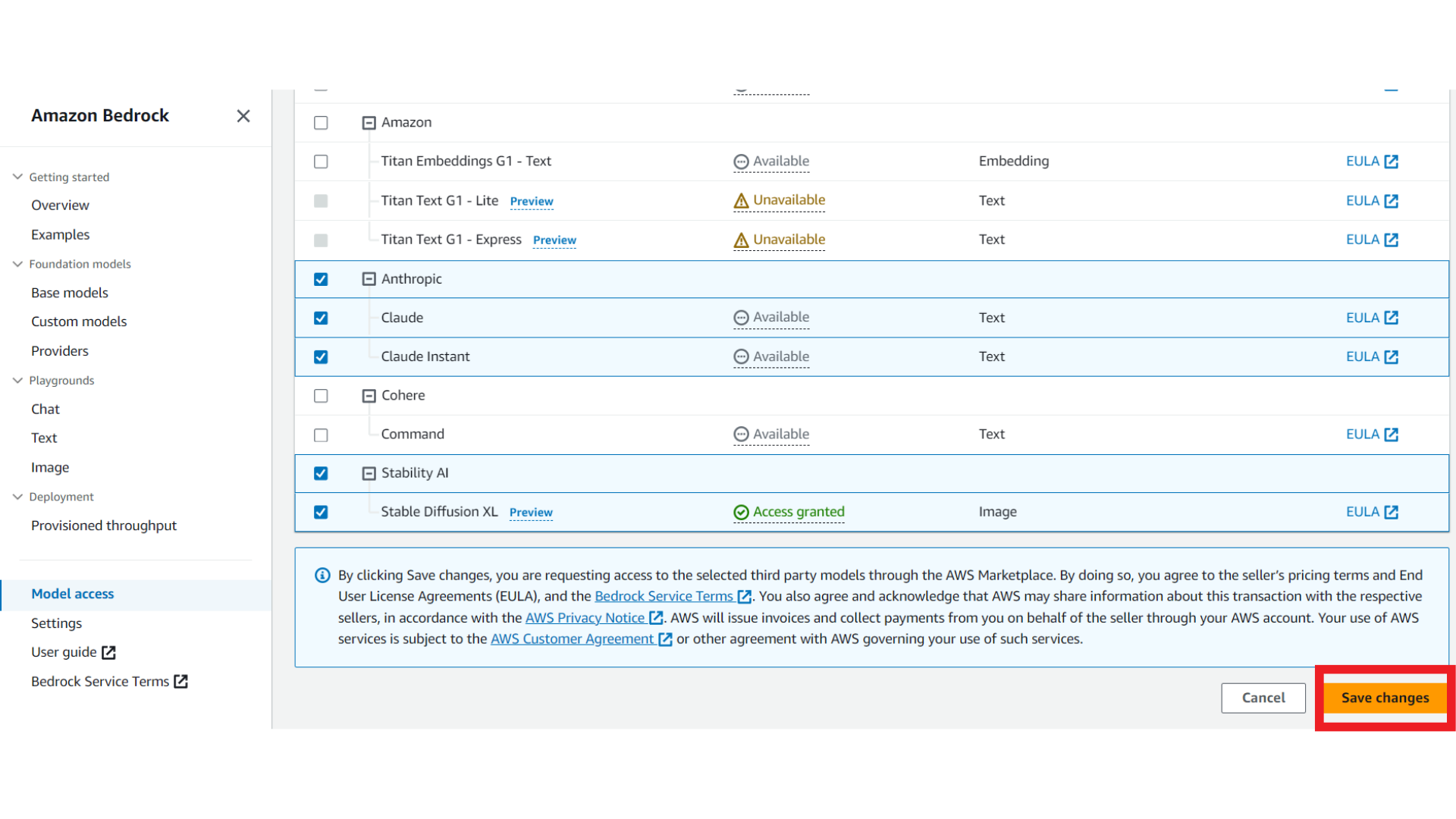
Task: Click the Access granted checkmark status icon
Action: (741, 513)
